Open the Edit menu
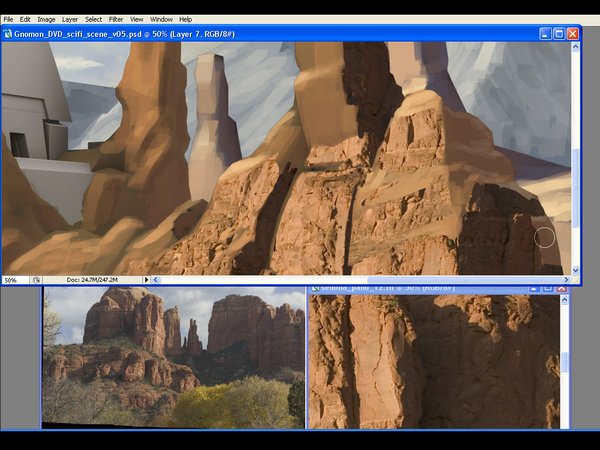The height and width of the screenshot is (450, 600). (x=25, y=19)
